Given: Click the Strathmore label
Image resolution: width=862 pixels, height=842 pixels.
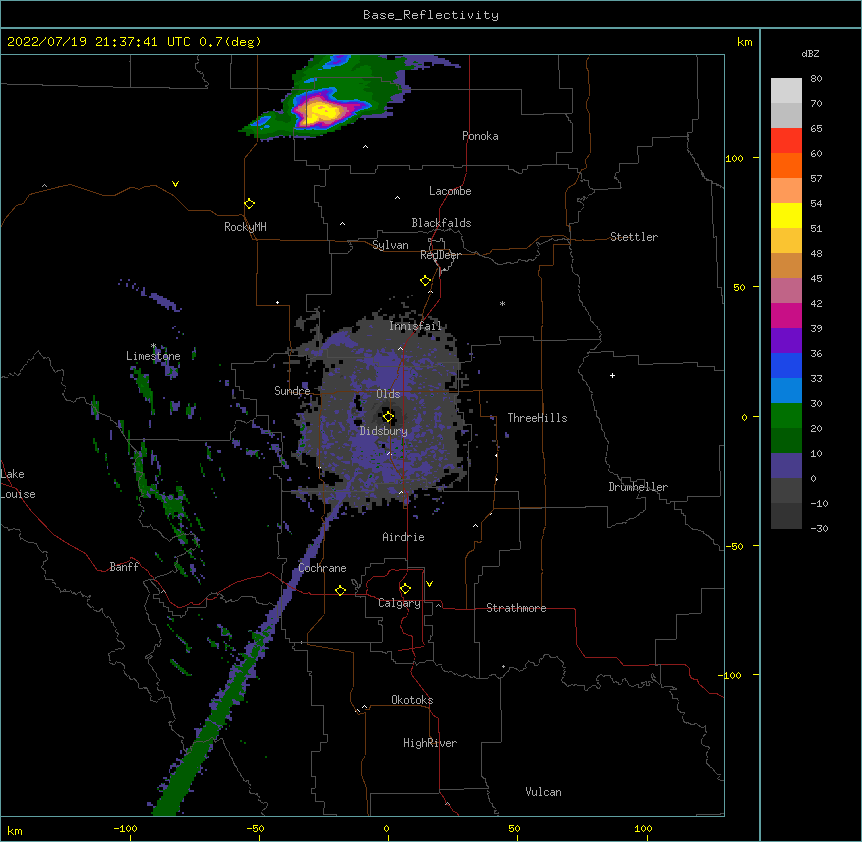Looking at the screenshot, I should (x=516, y=608).
